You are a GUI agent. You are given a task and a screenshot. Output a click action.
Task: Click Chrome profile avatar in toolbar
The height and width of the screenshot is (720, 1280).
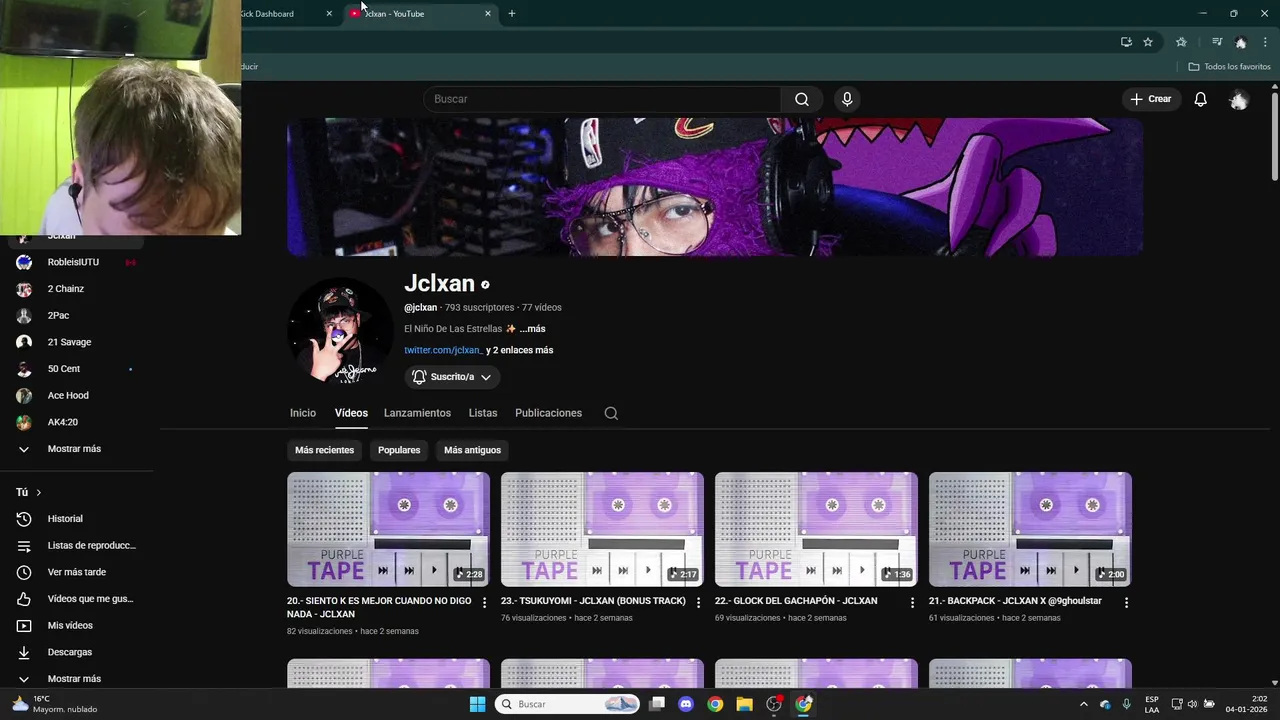coord(1241,42)
